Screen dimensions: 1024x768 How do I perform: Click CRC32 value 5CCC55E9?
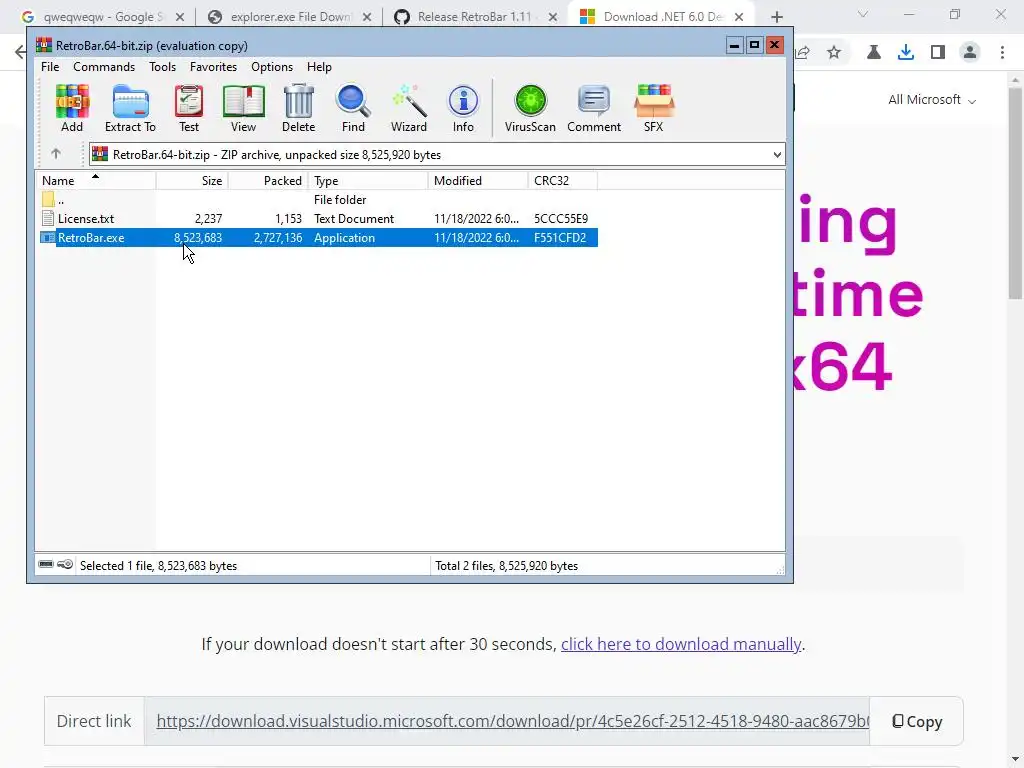click(x=561, y=219)
